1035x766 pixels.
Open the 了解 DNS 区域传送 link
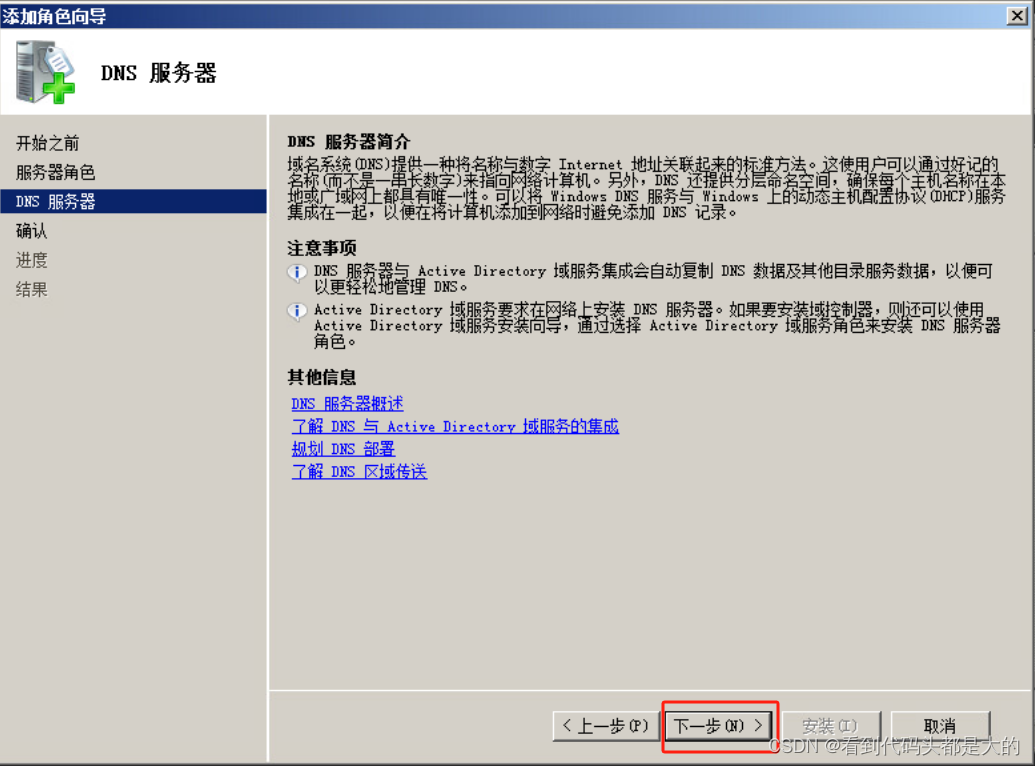359,471
